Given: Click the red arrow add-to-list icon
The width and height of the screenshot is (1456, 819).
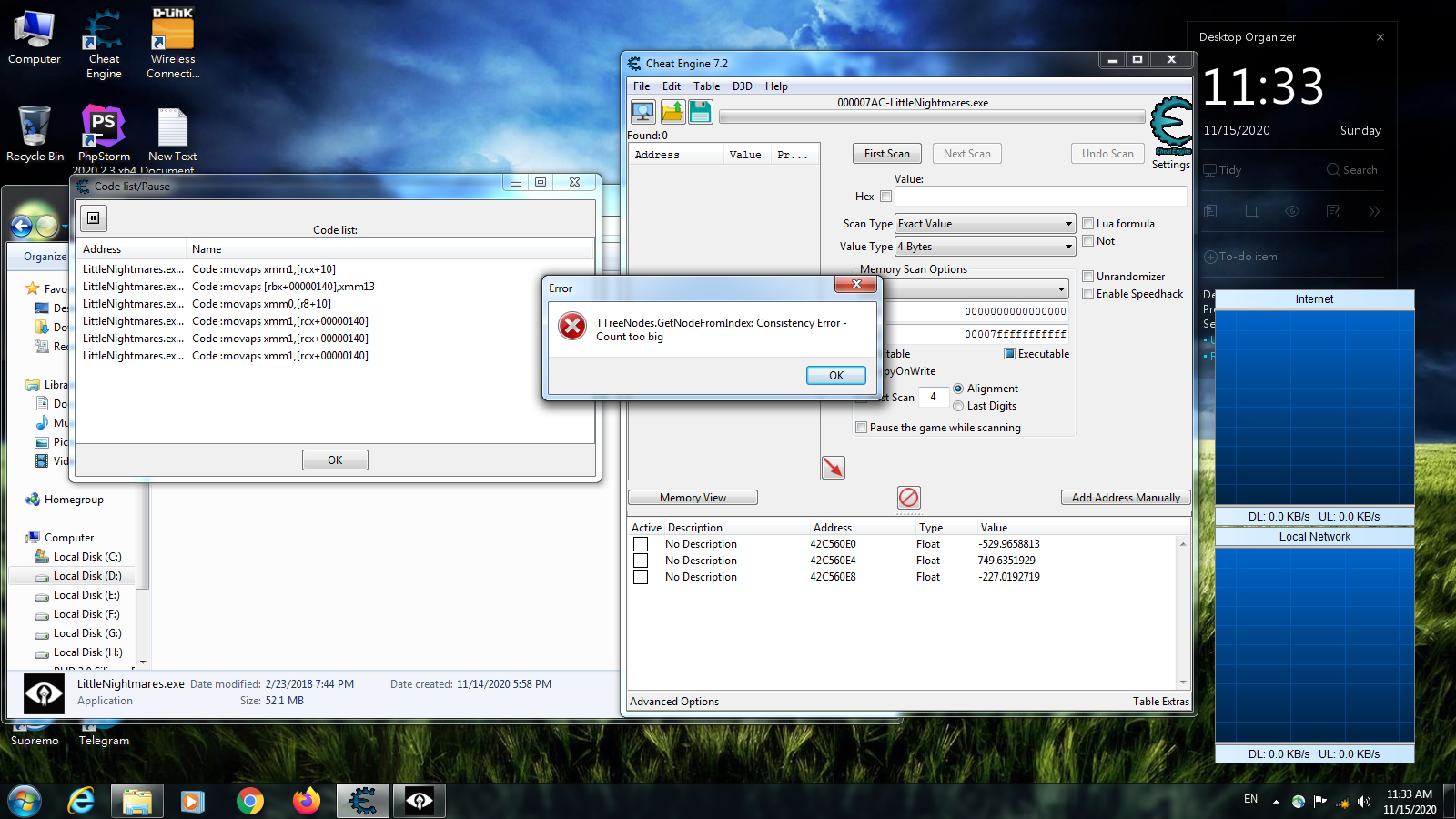Looking at the screenshot, I should [x=834, y=468].
